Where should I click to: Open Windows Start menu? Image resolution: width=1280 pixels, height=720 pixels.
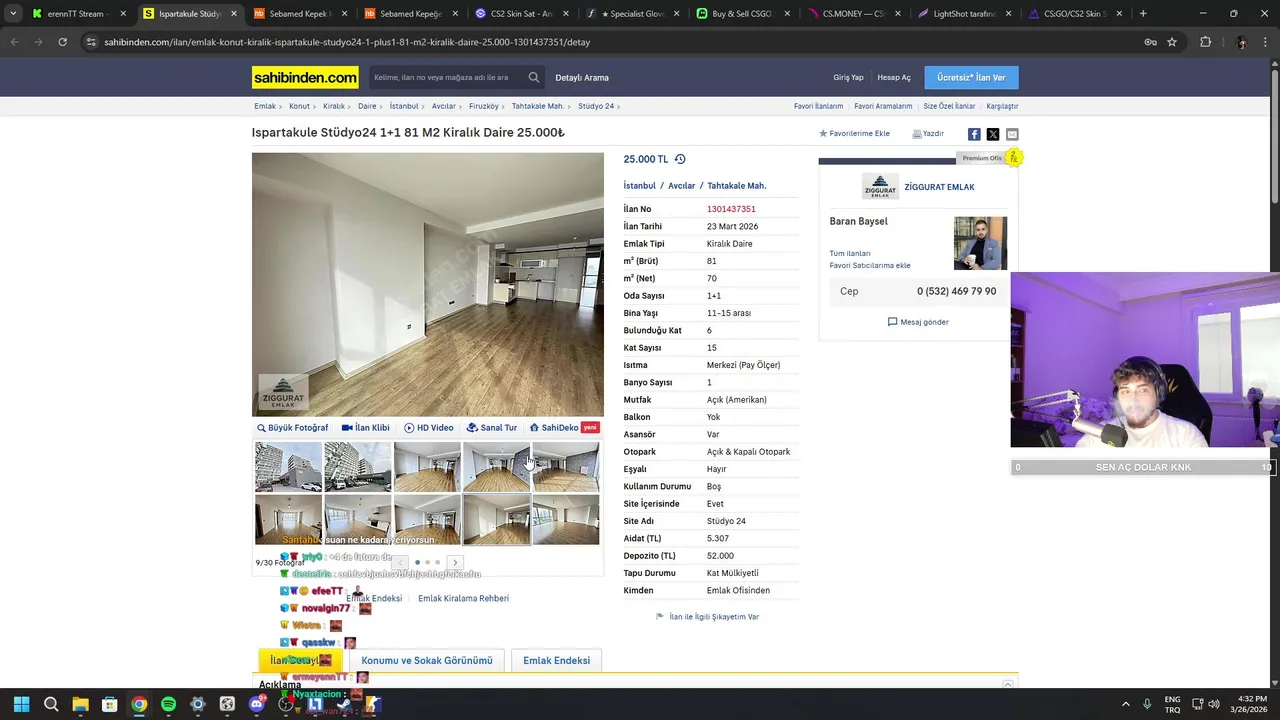click(21, 704)
